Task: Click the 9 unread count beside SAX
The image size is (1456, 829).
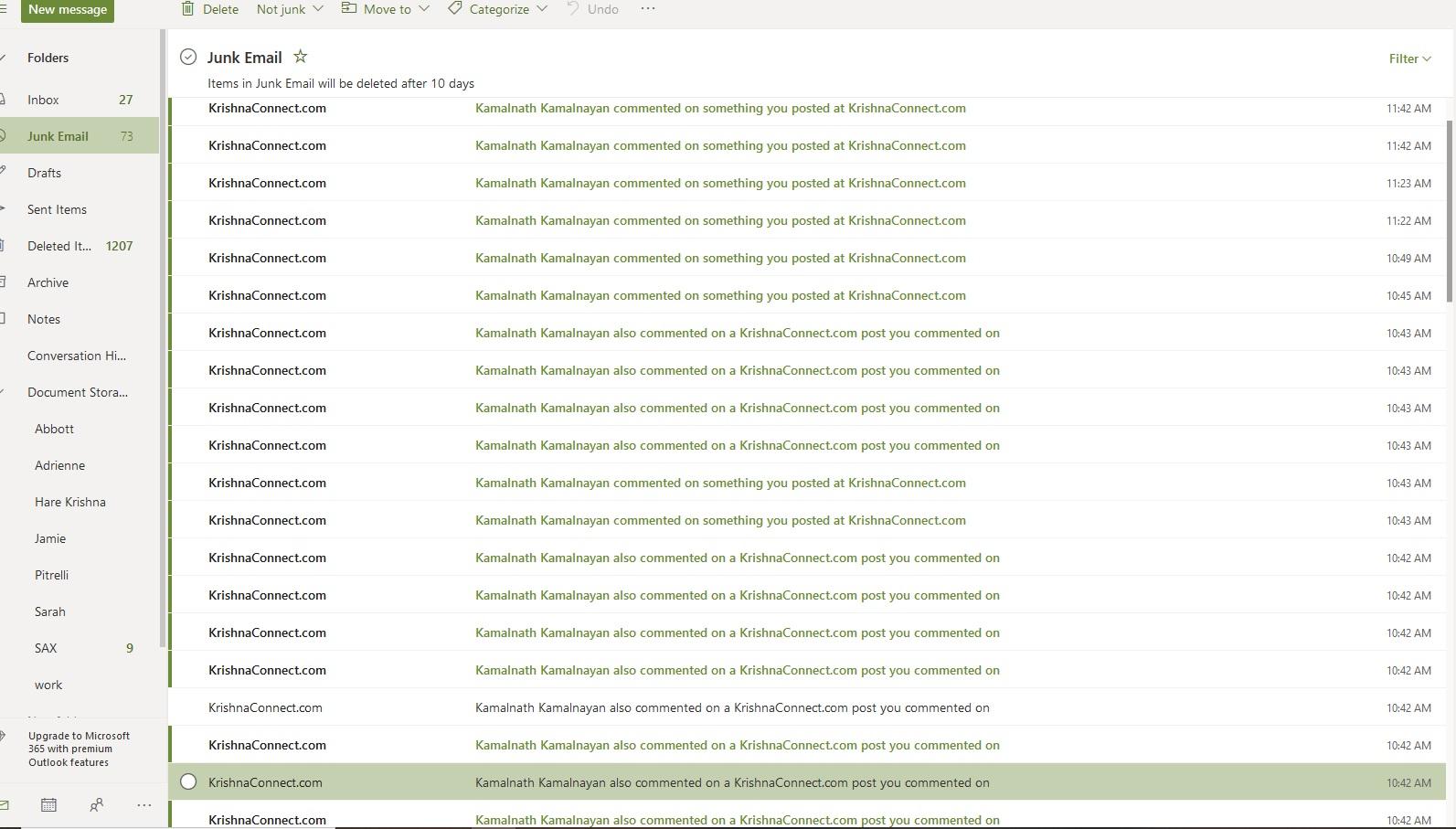Action: tap(129, 648)
